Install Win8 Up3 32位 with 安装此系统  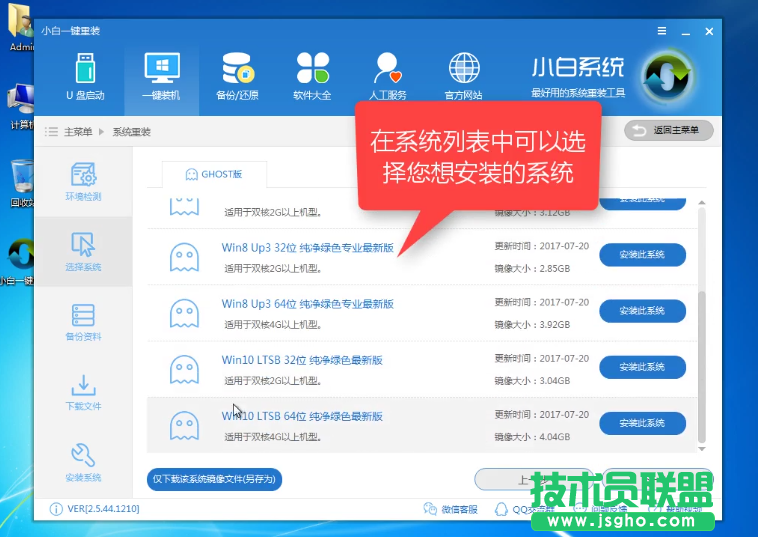point(642,255)
